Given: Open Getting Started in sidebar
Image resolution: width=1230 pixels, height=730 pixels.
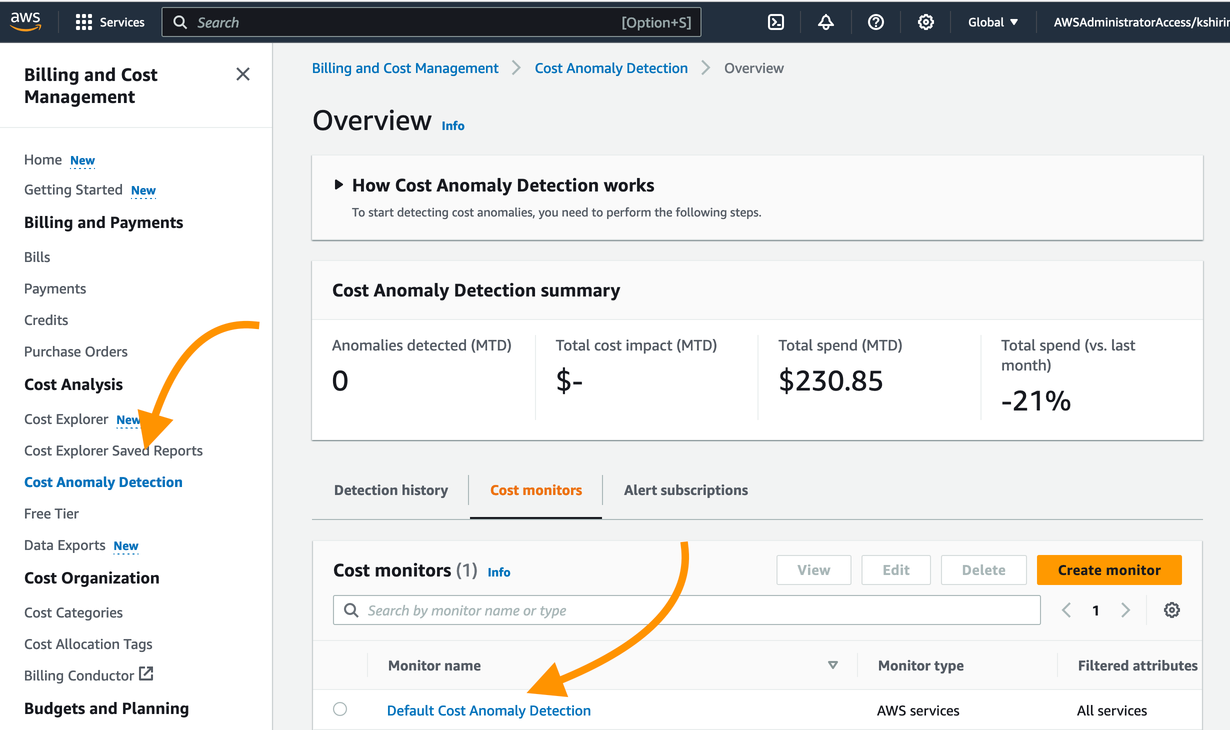Looking at the screenshot, I should point(73,189).
